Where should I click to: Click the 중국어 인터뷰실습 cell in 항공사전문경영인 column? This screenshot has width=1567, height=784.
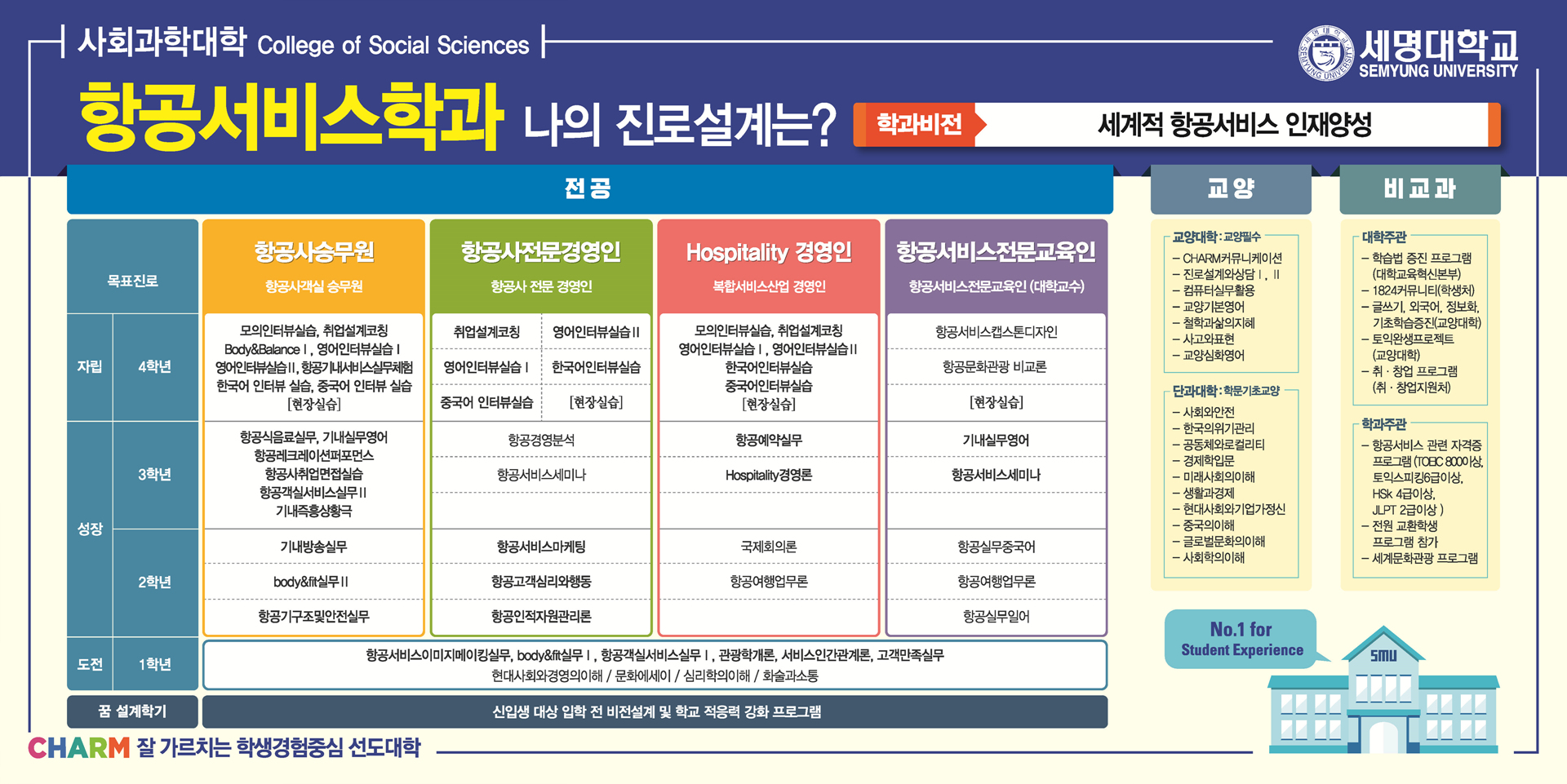click(486, 402)
